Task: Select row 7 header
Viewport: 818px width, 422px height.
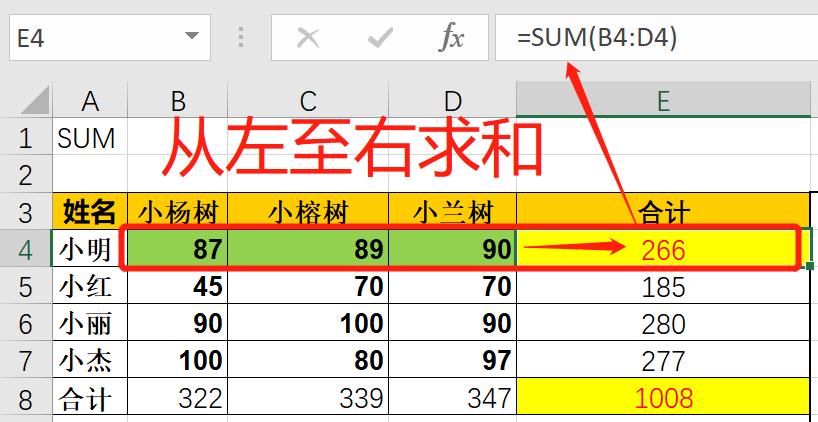Action: [26, 360]
